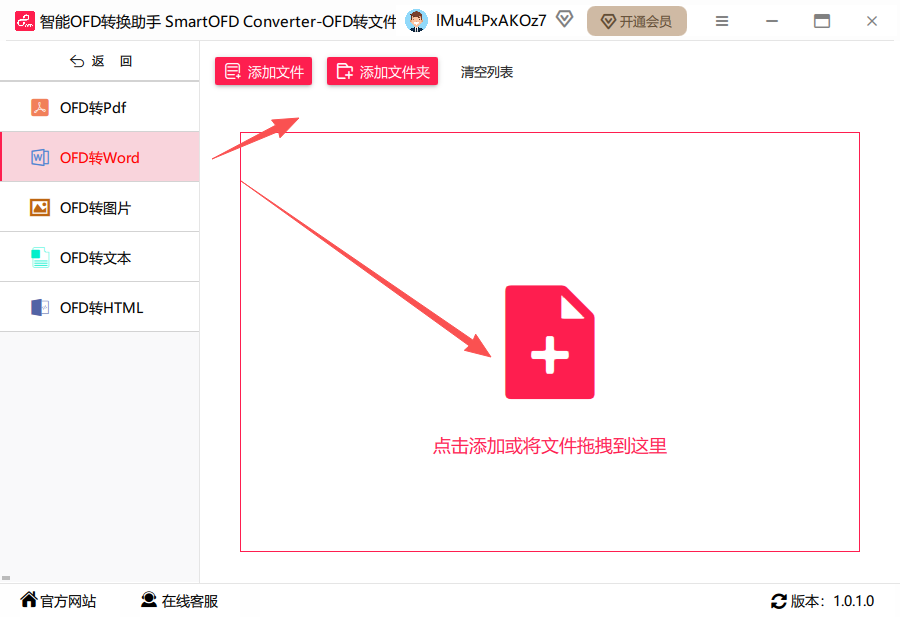Open membership with 开通会员 button
This screenshot has height=617, width=900.
tap(637, 21)
